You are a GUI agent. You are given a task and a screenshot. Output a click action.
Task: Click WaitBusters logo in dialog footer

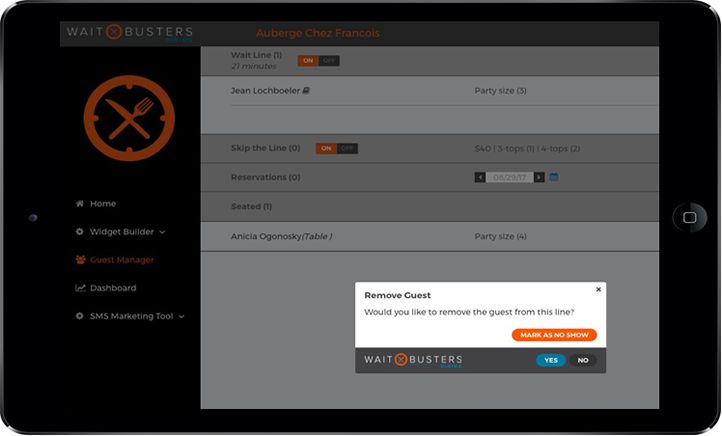click(413, 360)
